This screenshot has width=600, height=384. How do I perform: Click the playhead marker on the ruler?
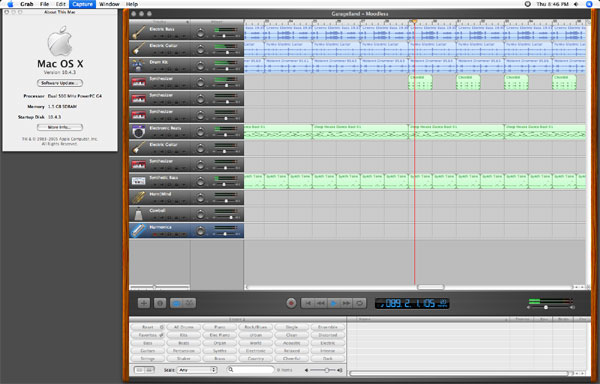(414, 21)
